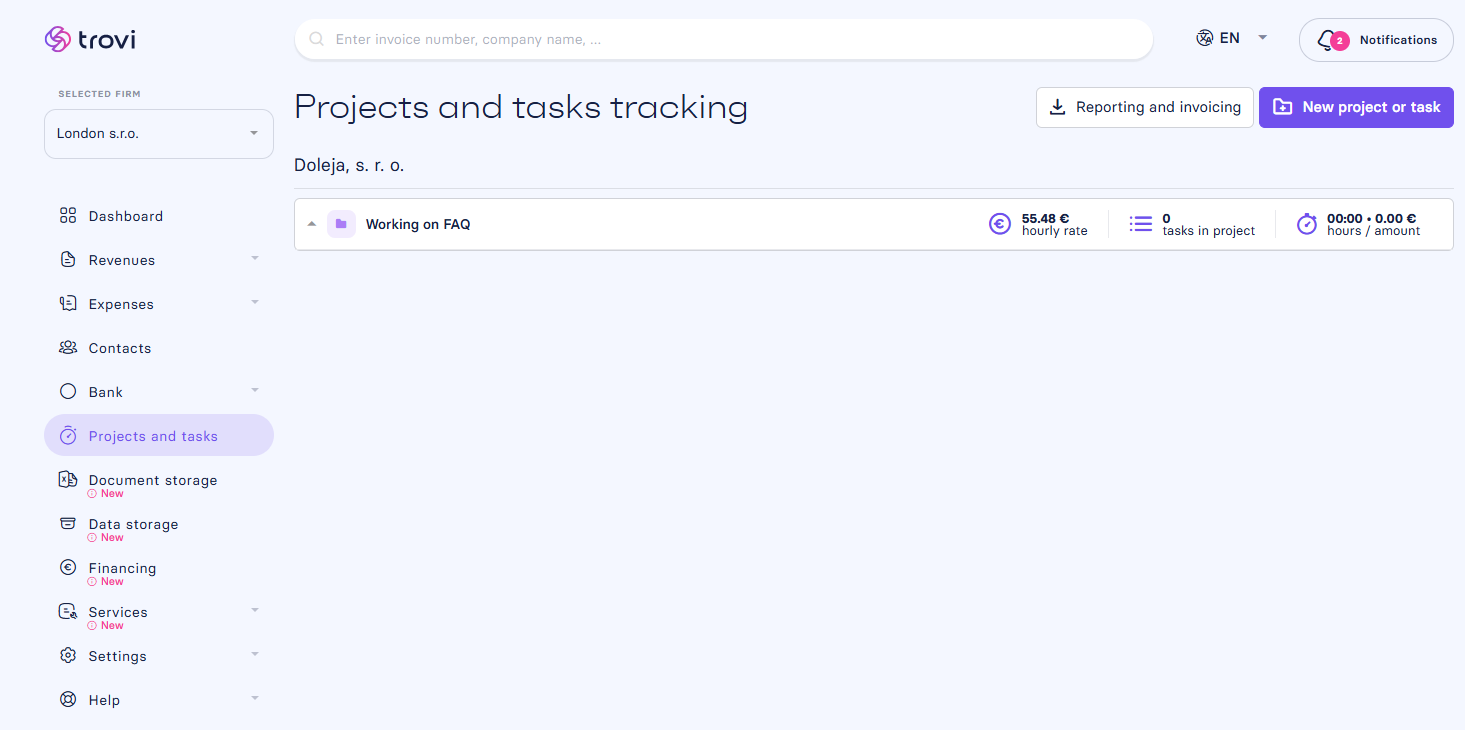Click the Bank circle icon
1465x730 pixels.
click(x=68, y=392)
